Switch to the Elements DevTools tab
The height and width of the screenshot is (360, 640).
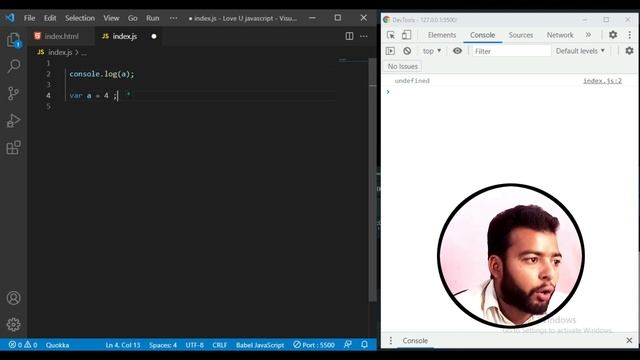[x=442, y=35]
